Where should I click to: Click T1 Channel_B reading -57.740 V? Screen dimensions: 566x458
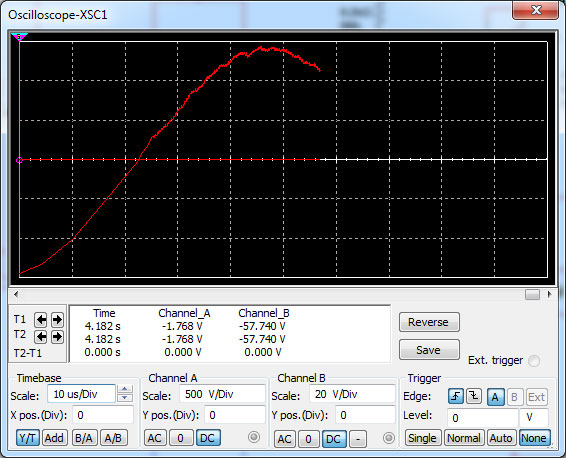(x=262, y=326)
